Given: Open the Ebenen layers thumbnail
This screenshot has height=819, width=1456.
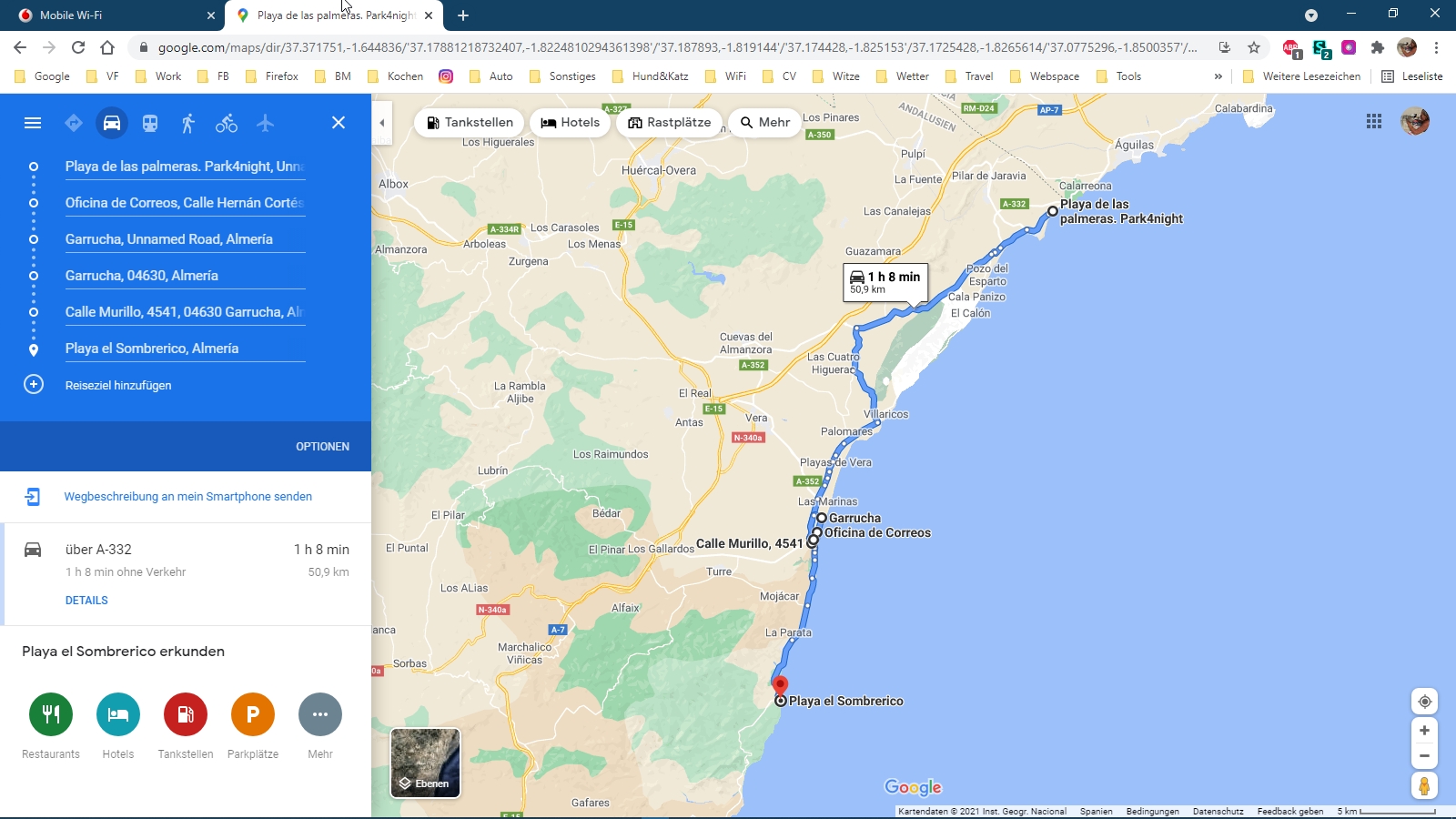Looking at the screenshot, I should 426,763.
